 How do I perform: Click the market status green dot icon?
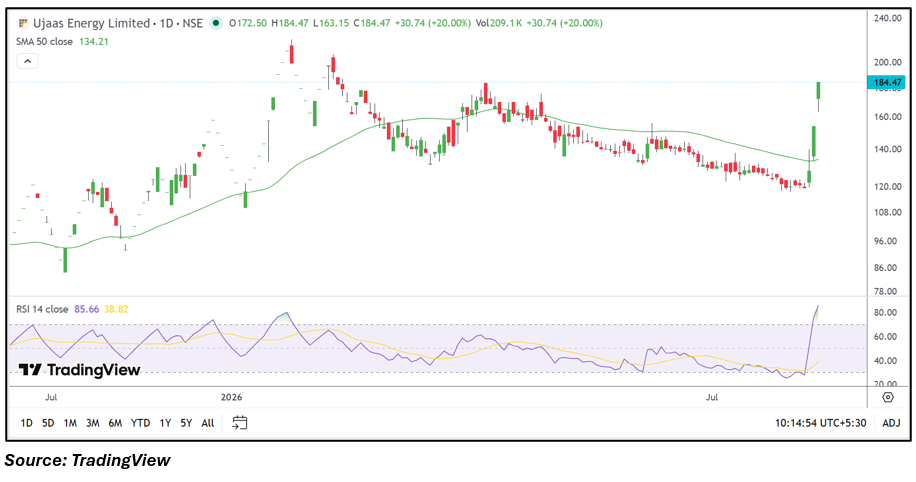tap(216, 23)
